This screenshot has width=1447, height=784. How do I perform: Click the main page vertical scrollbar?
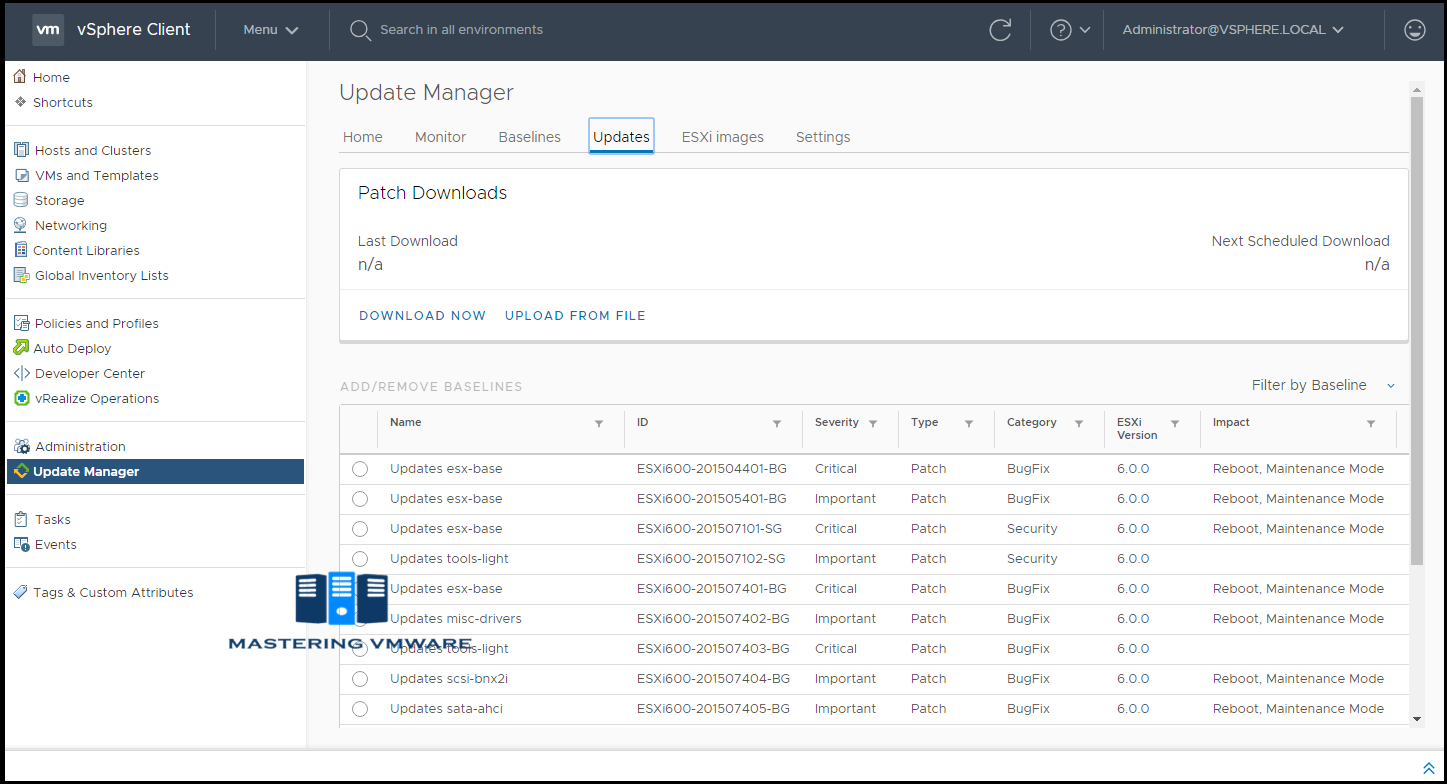1416,330
